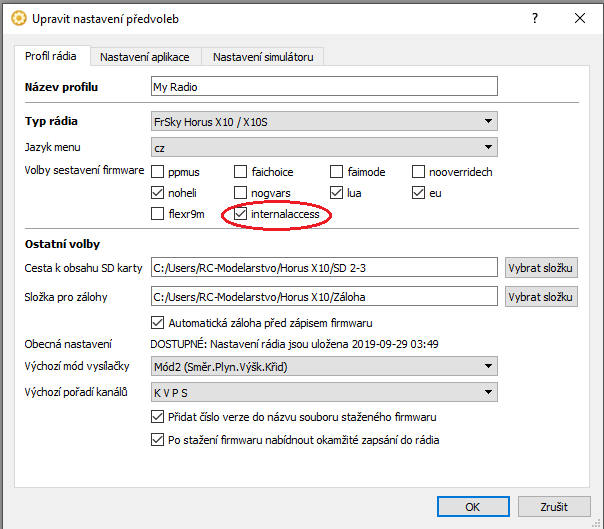Screen dimensions: 604x529
Task: Confirm settings with OK button
Action: coord(473,506)
